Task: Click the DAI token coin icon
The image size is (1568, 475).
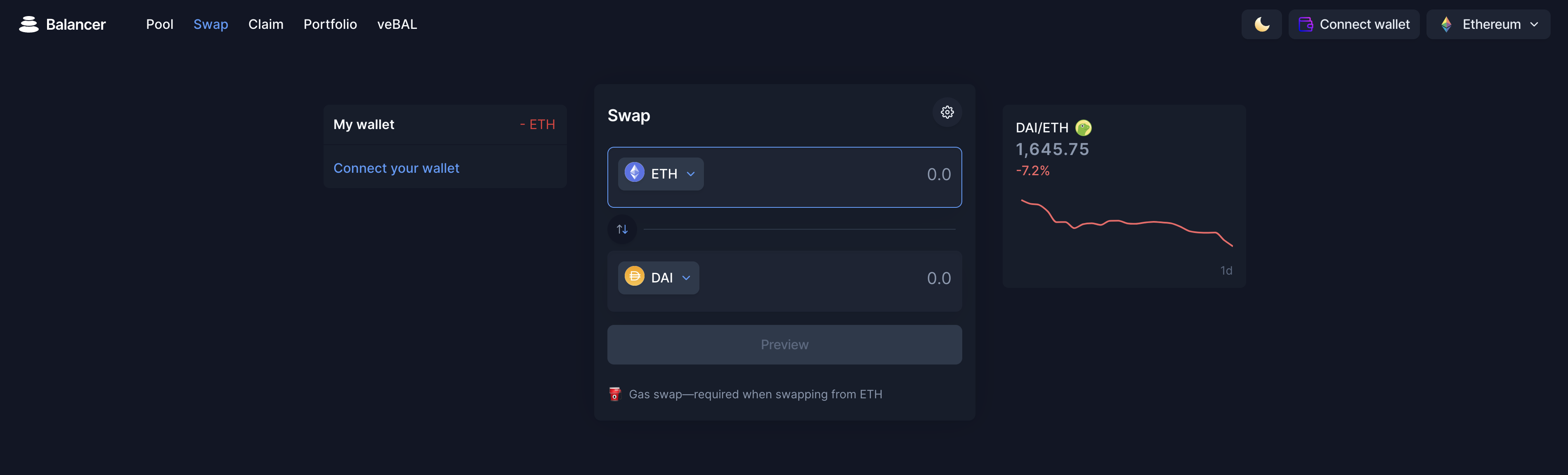Action: point(634,277)
